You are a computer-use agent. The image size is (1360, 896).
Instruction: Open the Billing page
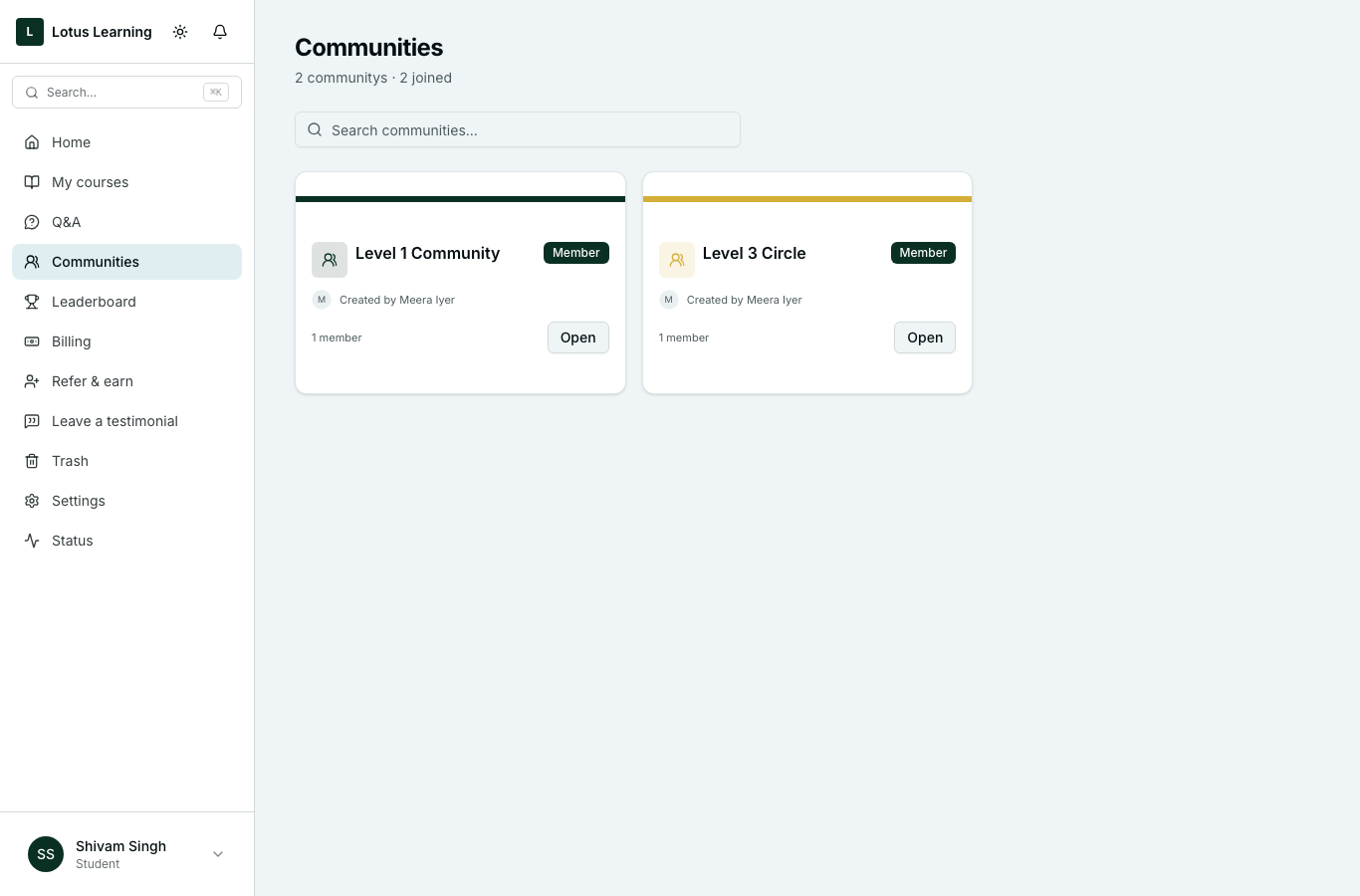point(126,341)
